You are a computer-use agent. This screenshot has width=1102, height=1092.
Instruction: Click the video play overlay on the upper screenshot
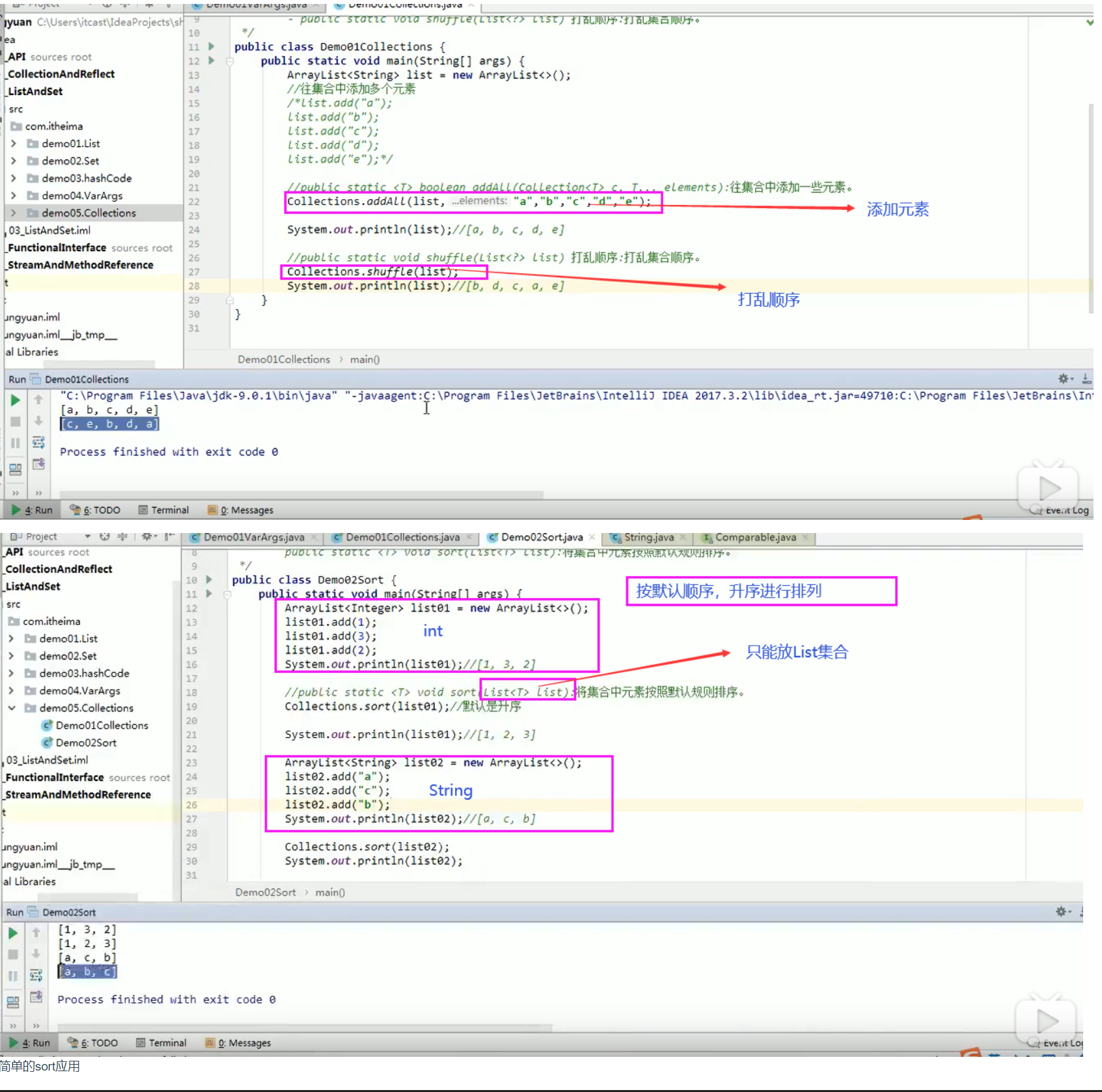point(1048,487)
